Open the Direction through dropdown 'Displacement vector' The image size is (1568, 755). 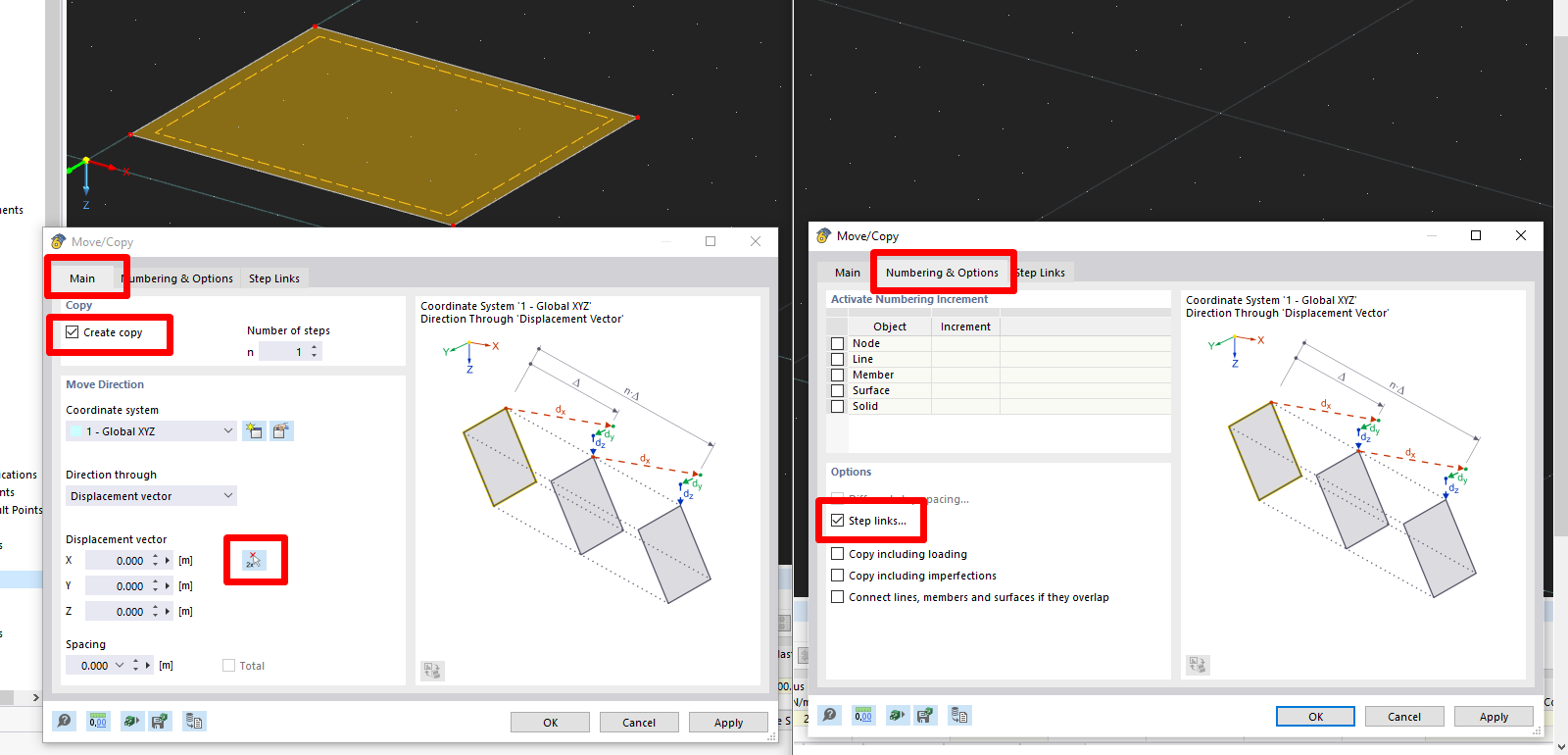click(x=151, y=496)
